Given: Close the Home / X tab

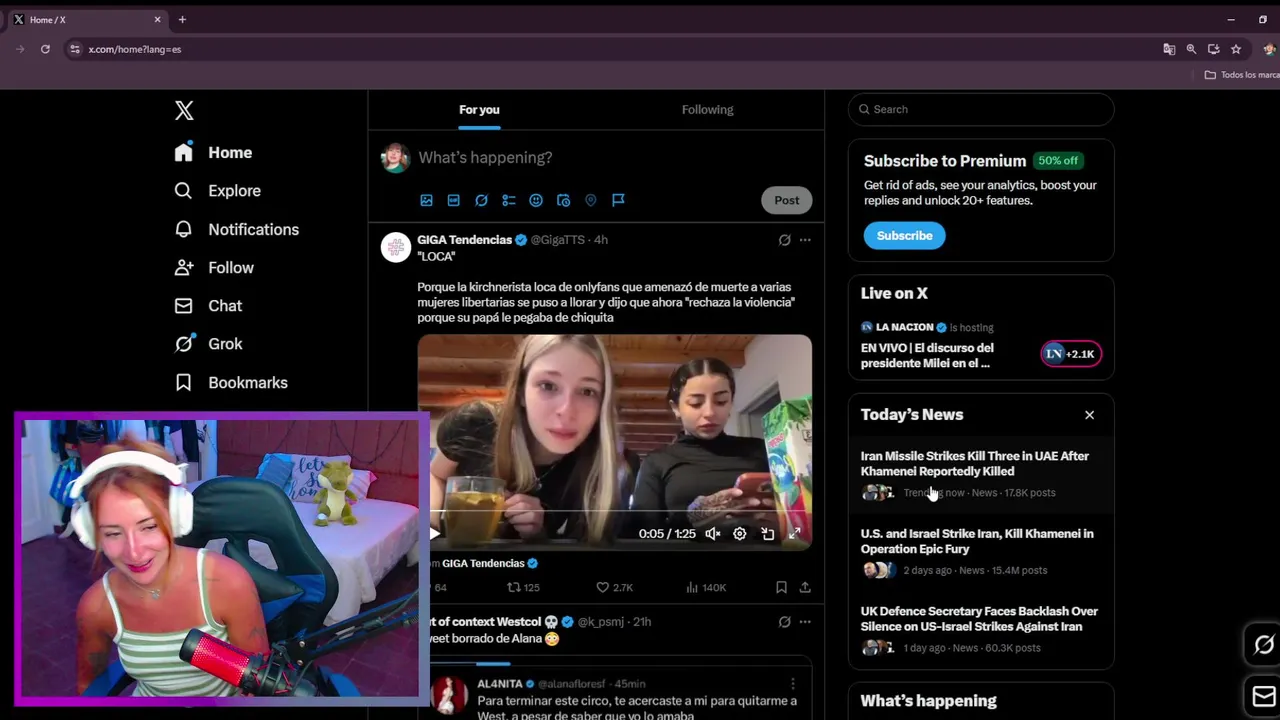Looking at the screenshot, I should click(157, 20).
